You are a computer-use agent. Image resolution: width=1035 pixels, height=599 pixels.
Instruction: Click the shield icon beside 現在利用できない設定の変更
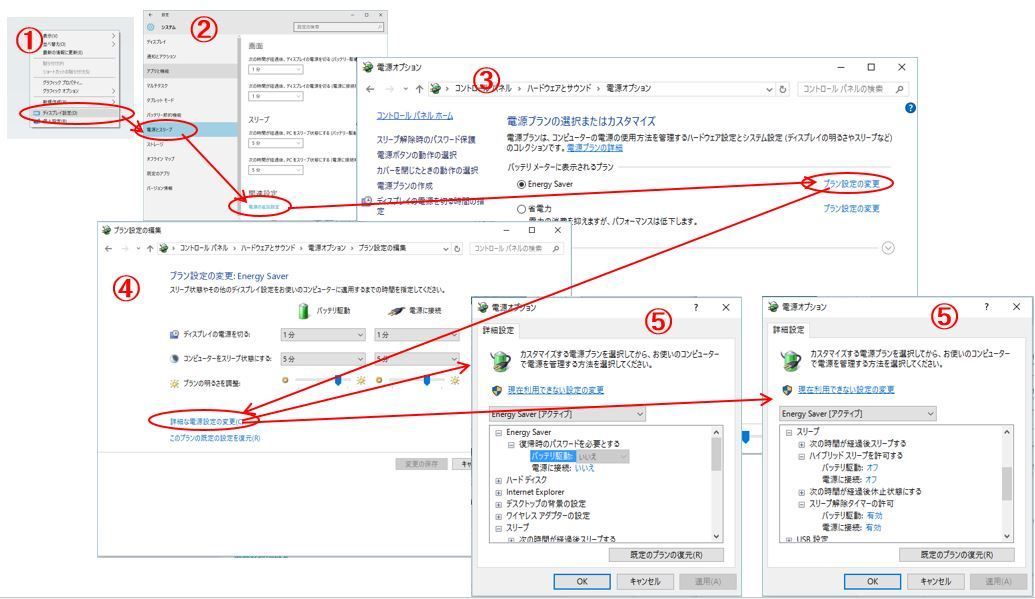coord(495,388)
